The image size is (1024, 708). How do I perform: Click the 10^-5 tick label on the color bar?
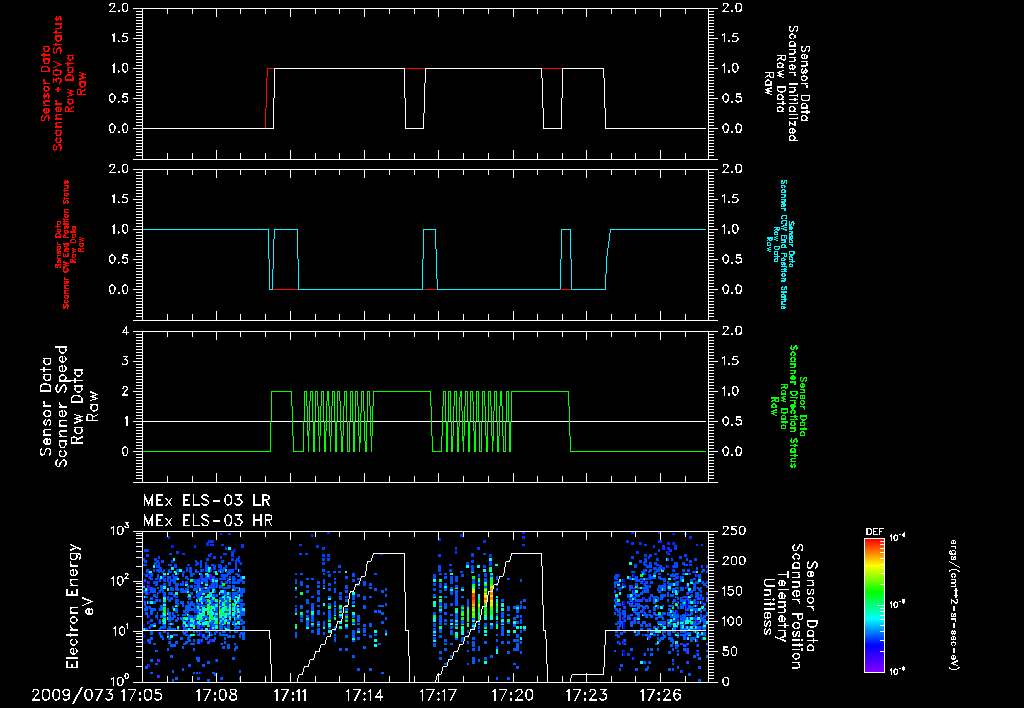[x=897, y=604]
